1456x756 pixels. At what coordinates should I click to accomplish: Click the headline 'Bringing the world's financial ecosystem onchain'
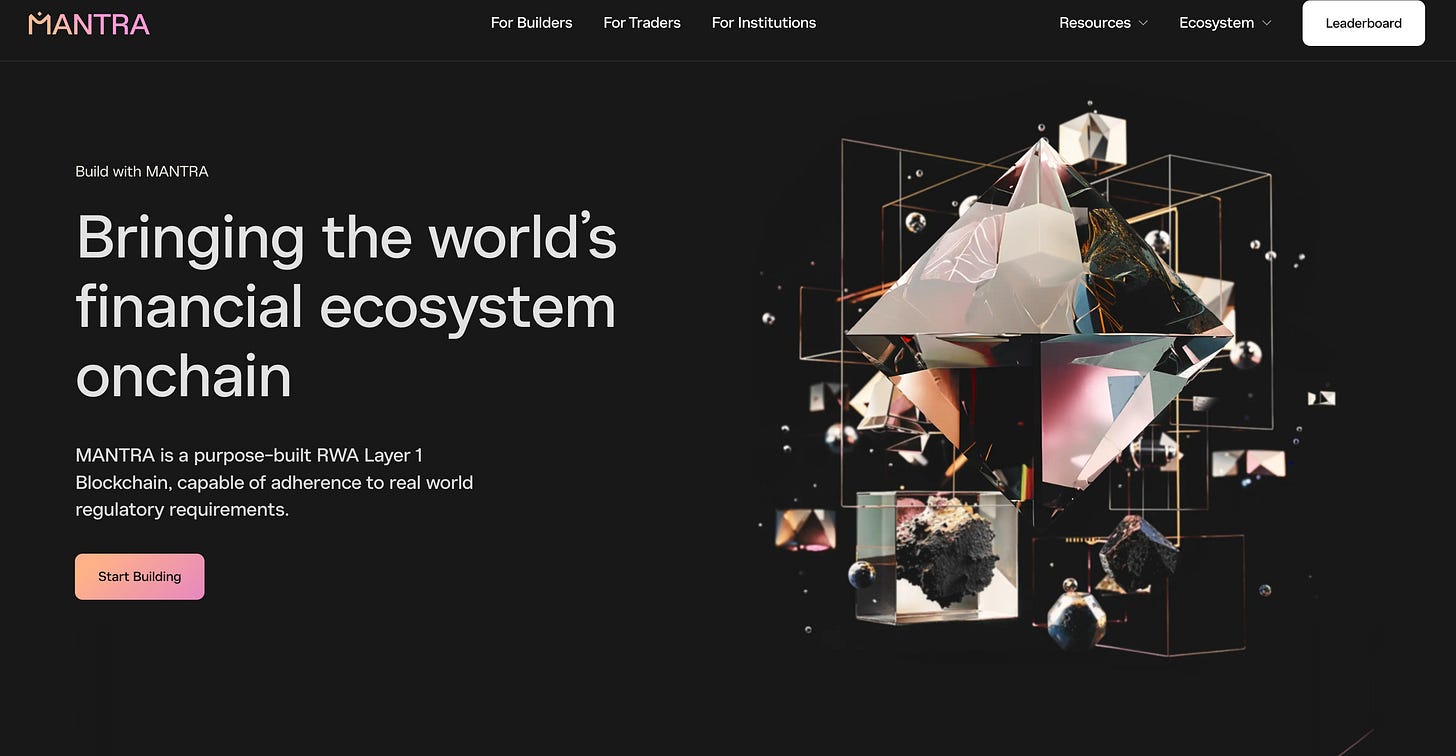coord(346,306)
